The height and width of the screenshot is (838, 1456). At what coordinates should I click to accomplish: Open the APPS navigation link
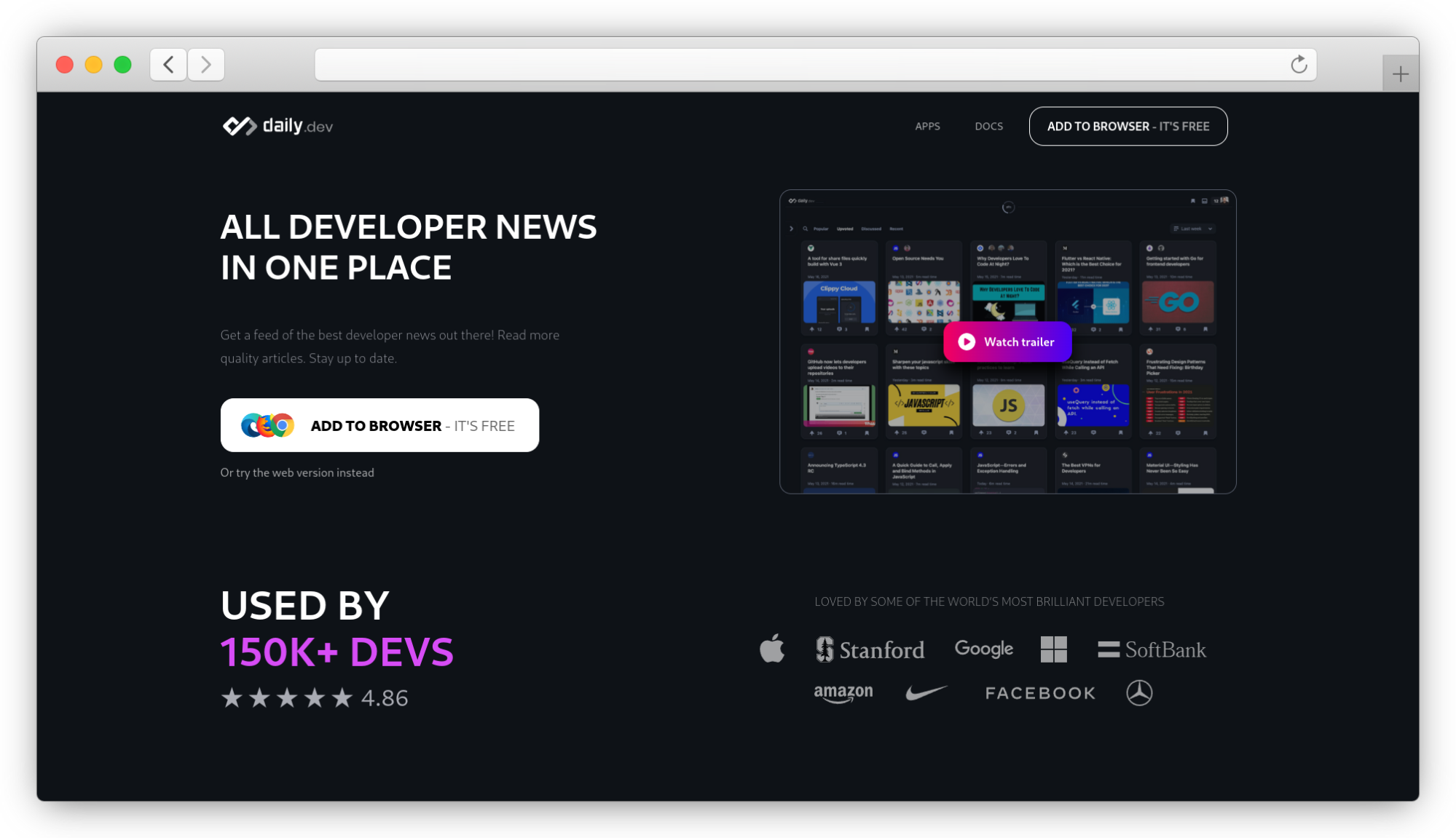pyautogui.click(x=927, y=126)
